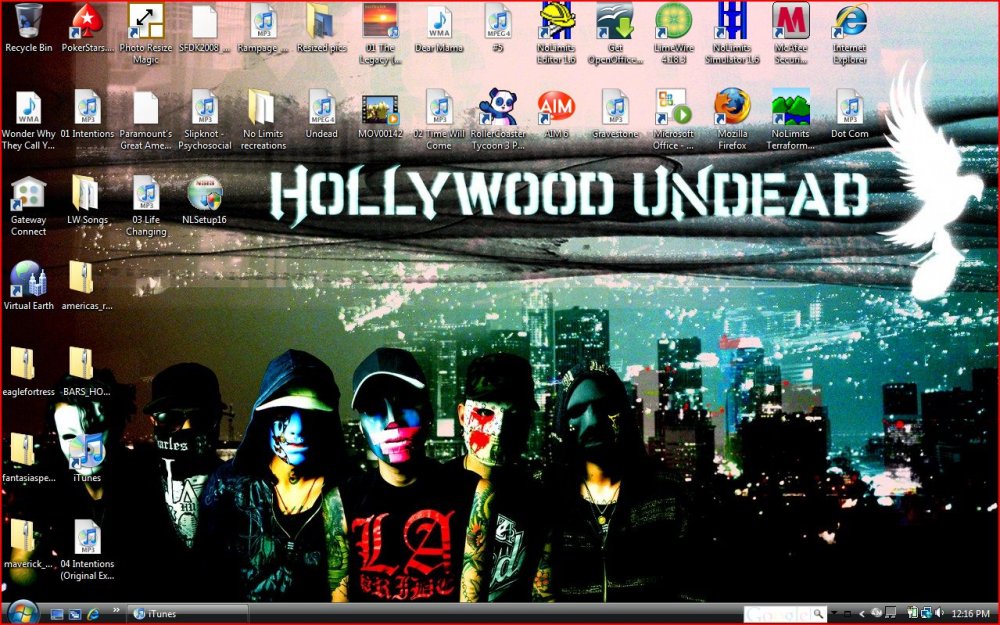The width and height of the screenshot is (1000, 625).
Task: Select the Virtual Earth desktop icon
Action: tap(28, 280)
